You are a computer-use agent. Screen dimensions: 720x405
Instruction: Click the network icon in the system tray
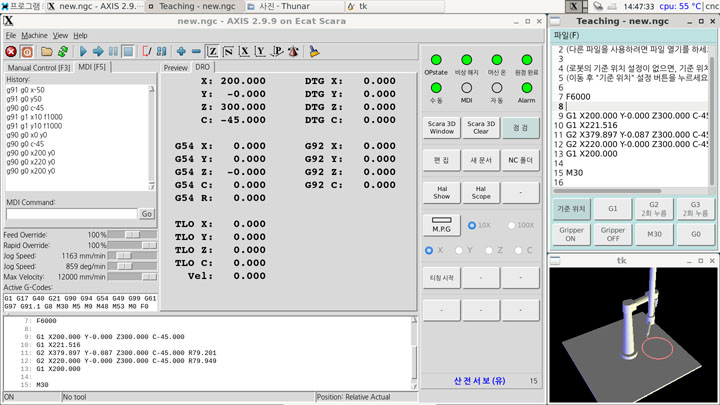[598, 6]
